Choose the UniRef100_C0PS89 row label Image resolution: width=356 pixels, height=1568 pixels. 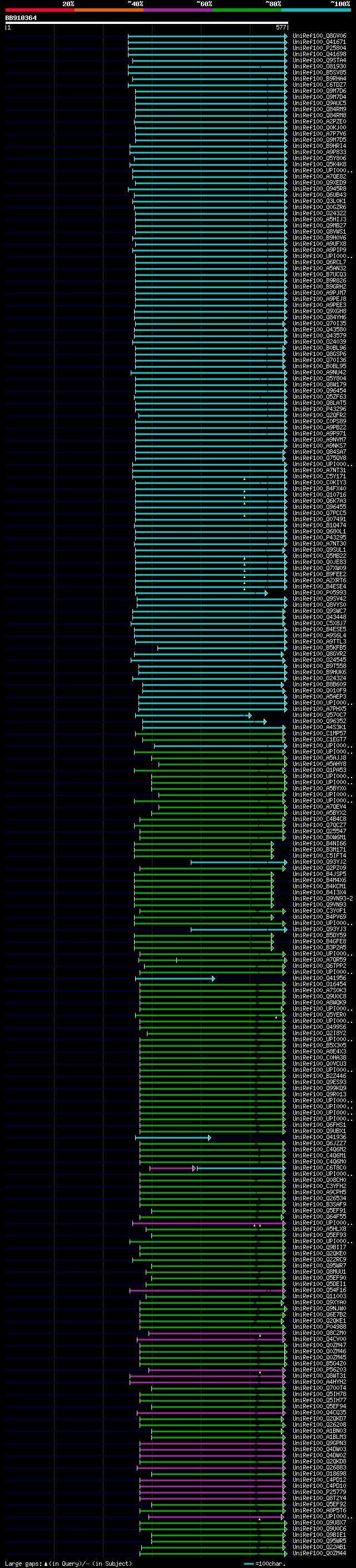point(319,421)
